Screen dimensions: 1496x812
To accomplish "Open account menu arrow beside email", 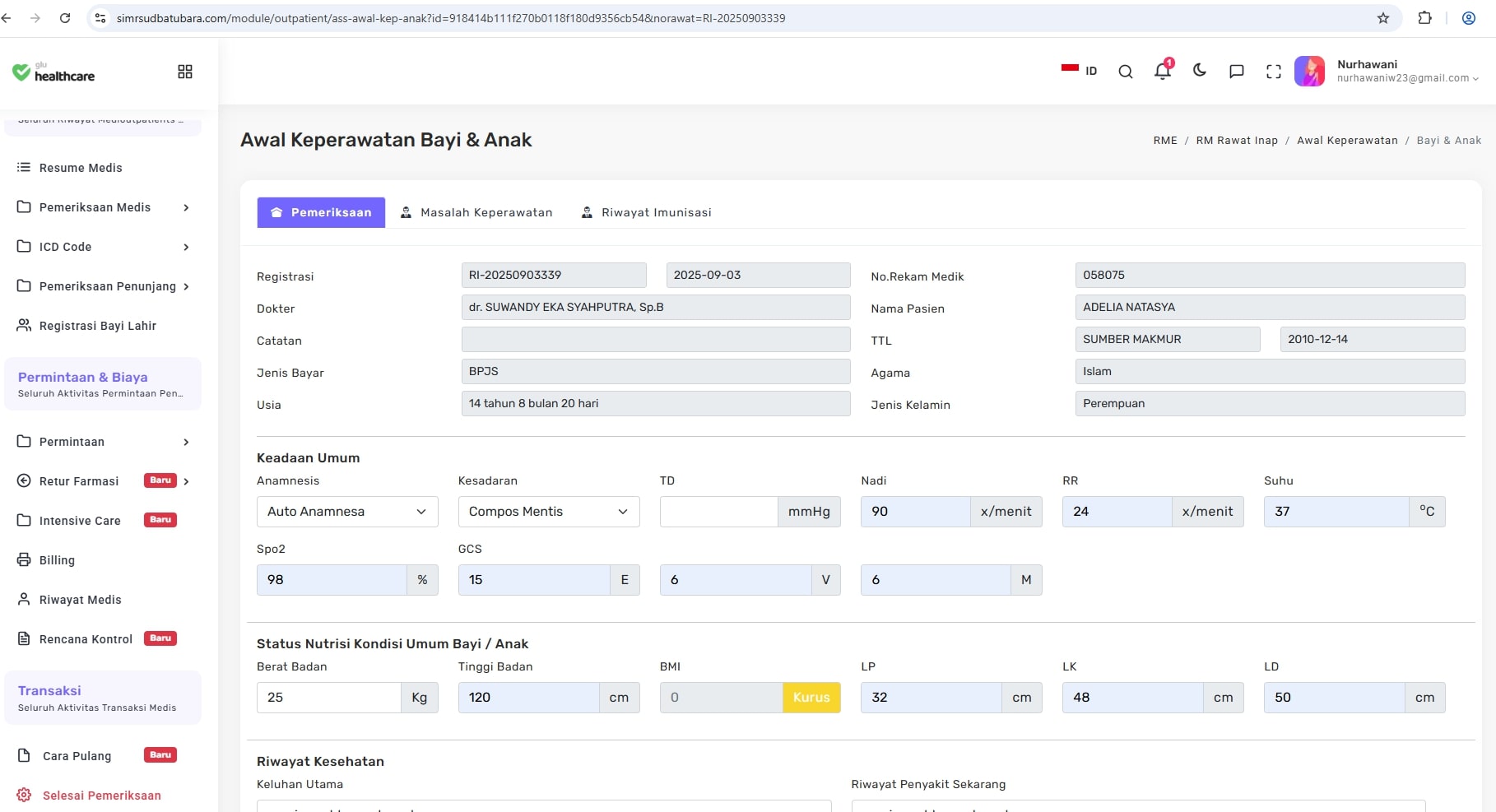I will coord(1475,79).
